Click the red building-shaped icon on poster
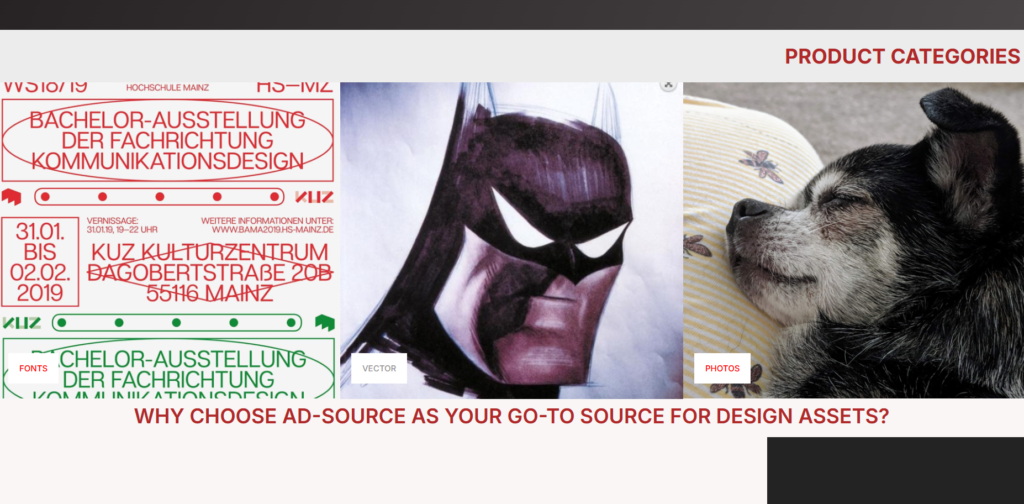The width and height of the screenshot is (1024, 504). (11, 196)
